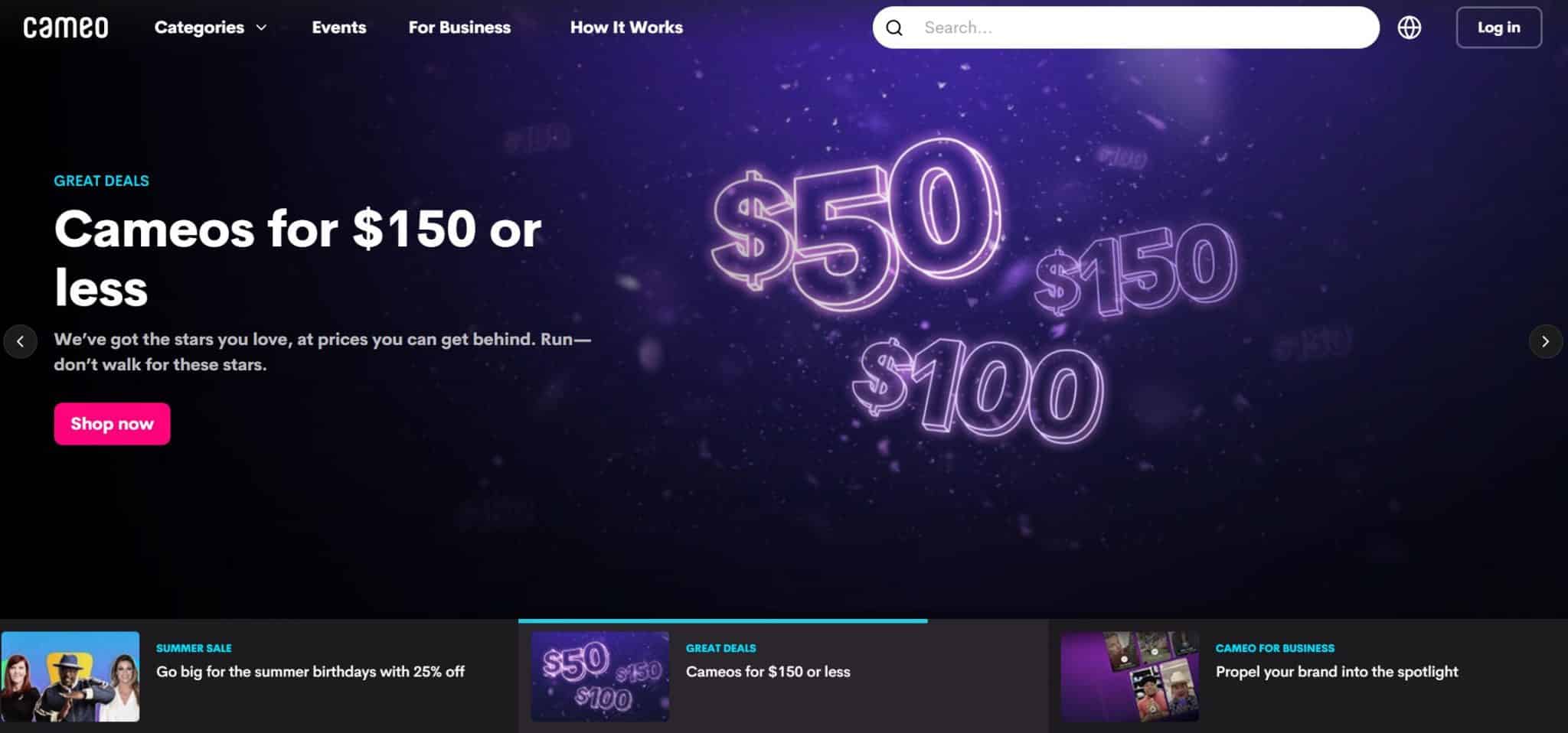Select the $50 $150 $100 deals thumbnail
The height and width of the screenshot is (733, 1568).
600,676
